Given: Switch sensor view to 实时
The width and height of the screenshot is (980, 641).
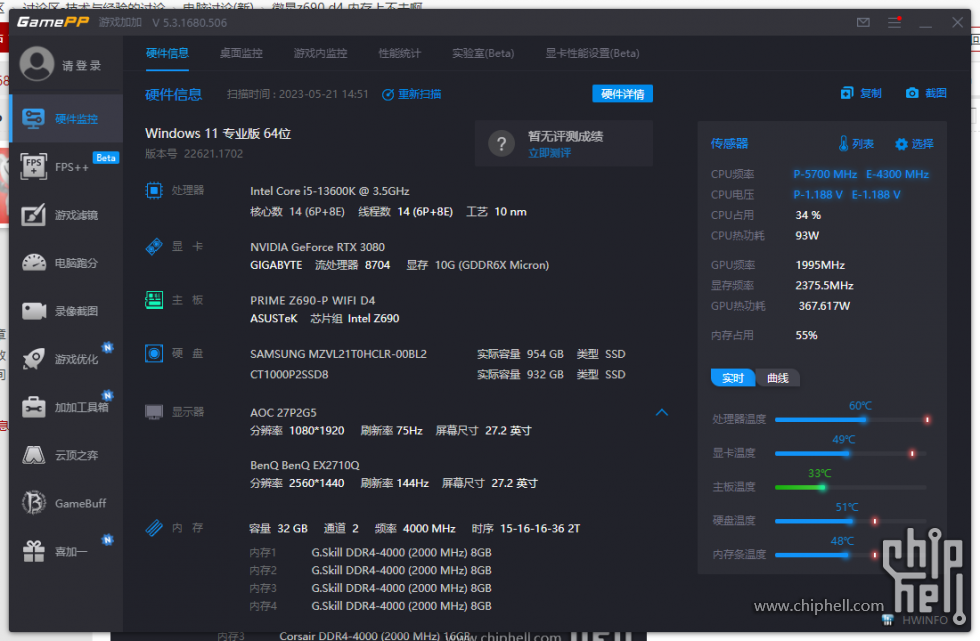Looking at the screenshot, I should click(x=732, y=378).
